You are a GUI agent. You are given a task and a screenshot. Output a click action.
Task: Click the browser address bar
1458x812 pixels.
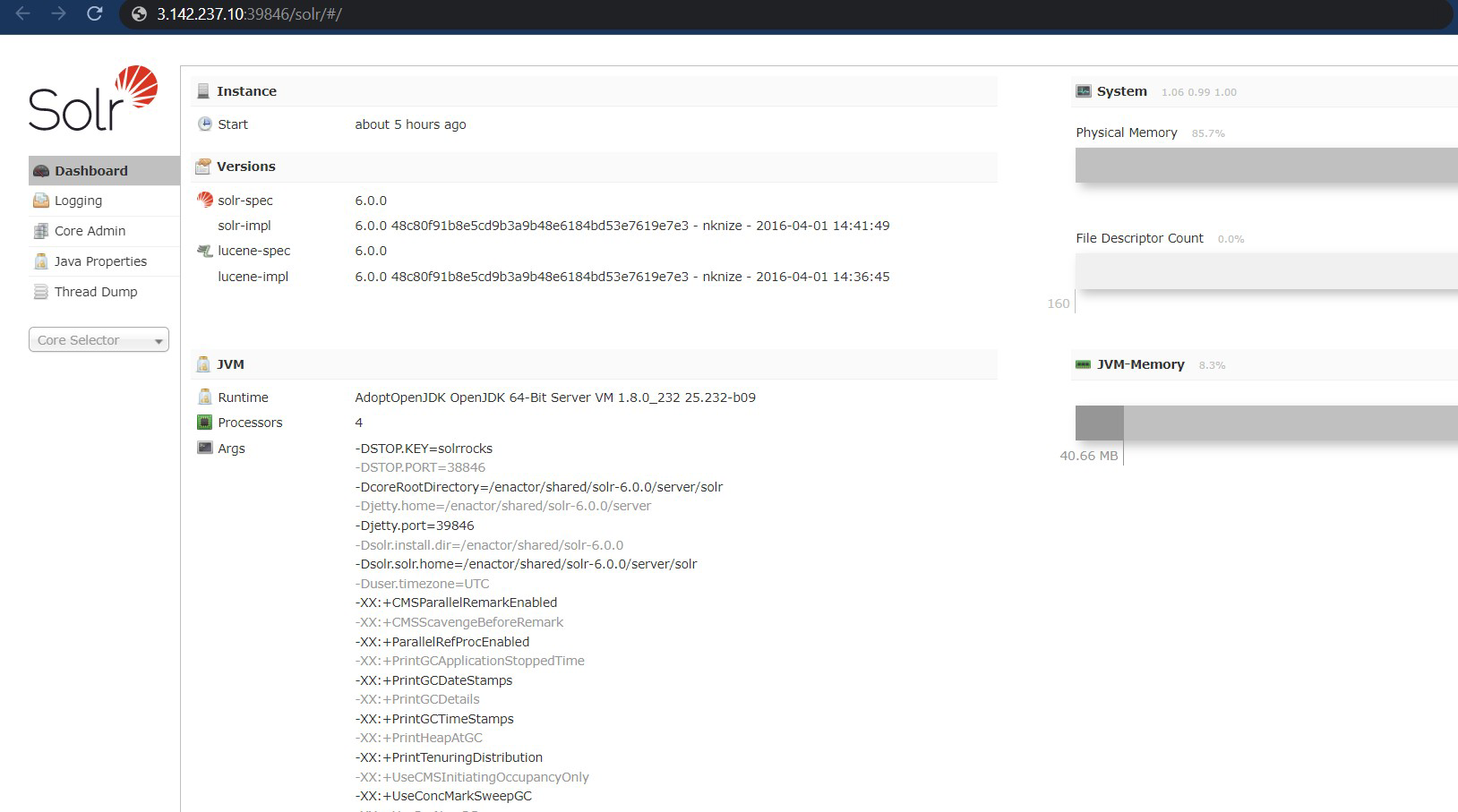(358, 14)
